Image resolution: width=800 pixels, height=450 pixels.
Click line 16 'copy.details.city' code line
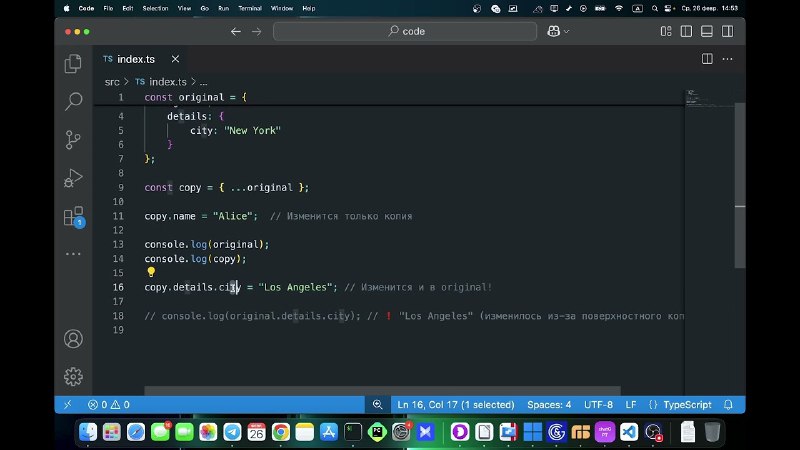click(x=318, y=287)
